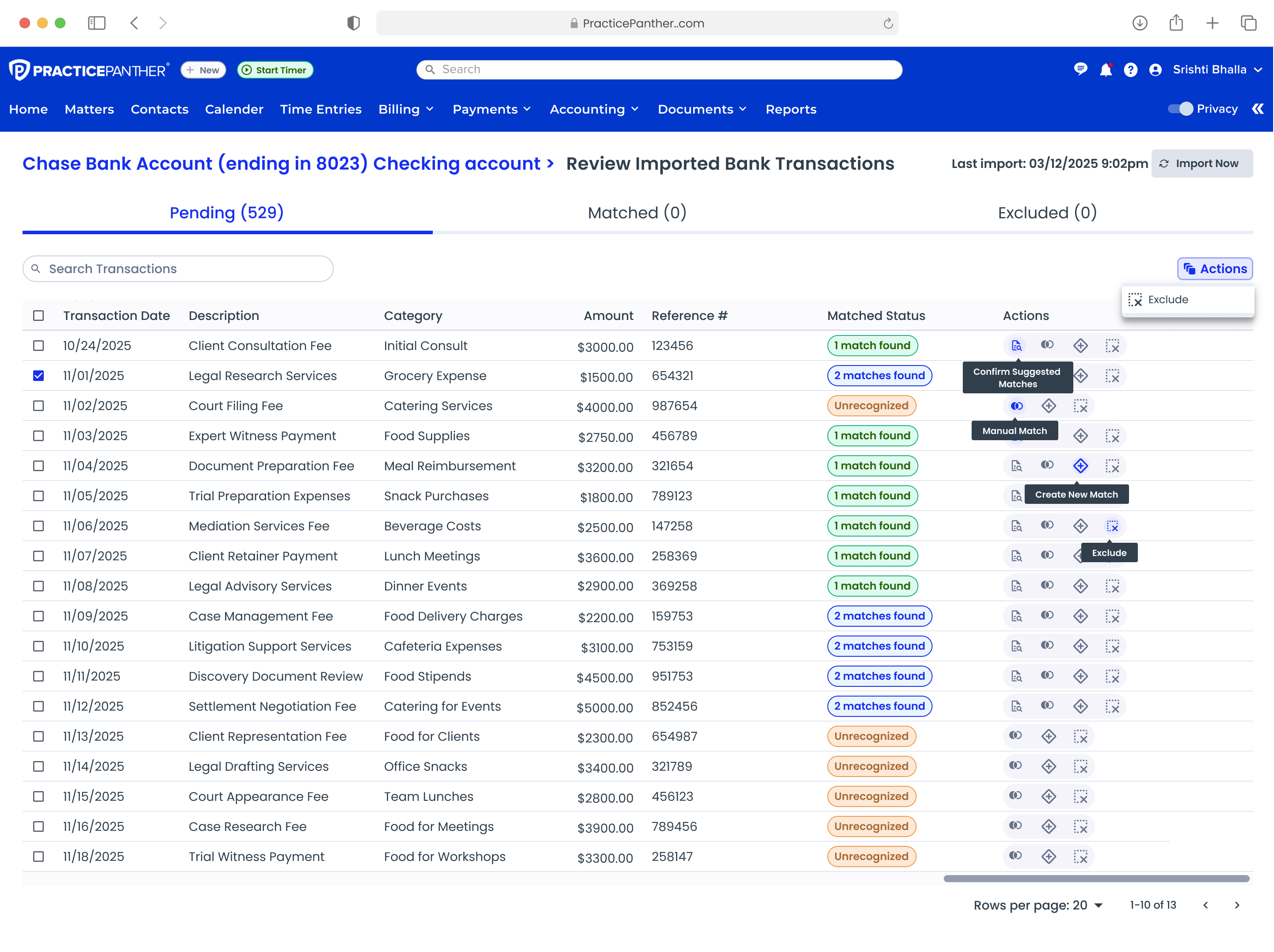1274x952 pixels.
Task: Click Confirm Suggested Matches icon for 10/24/2025 row
Action: click(x=1017, y=346)
